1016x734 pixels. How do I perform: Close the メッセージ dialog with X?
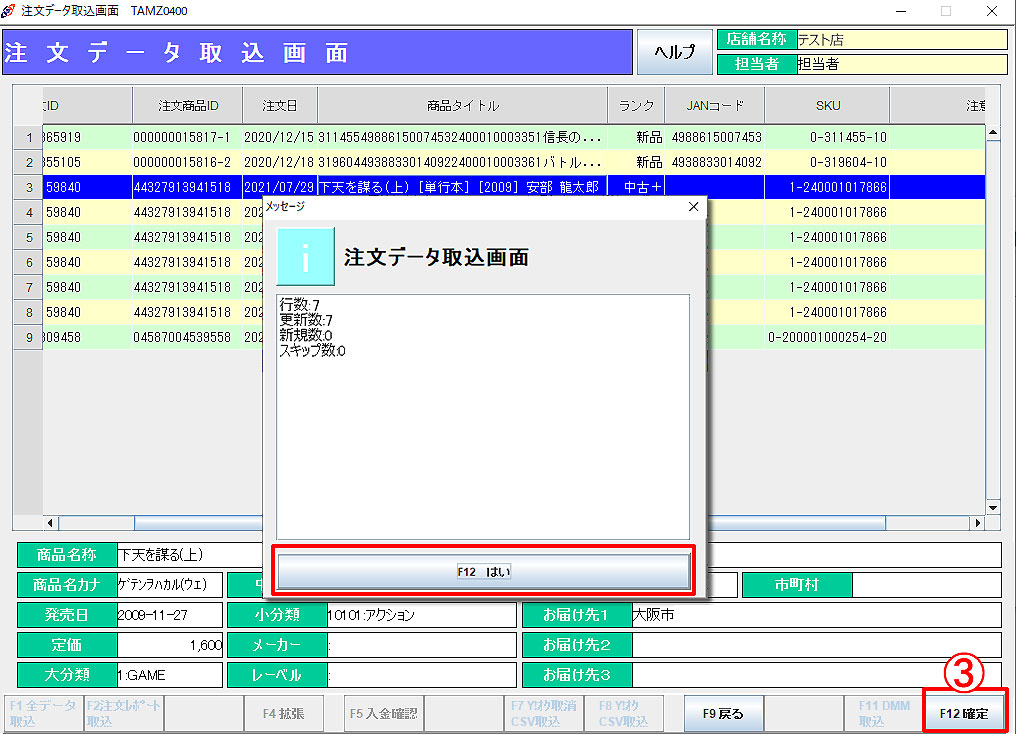pos(694,206)
